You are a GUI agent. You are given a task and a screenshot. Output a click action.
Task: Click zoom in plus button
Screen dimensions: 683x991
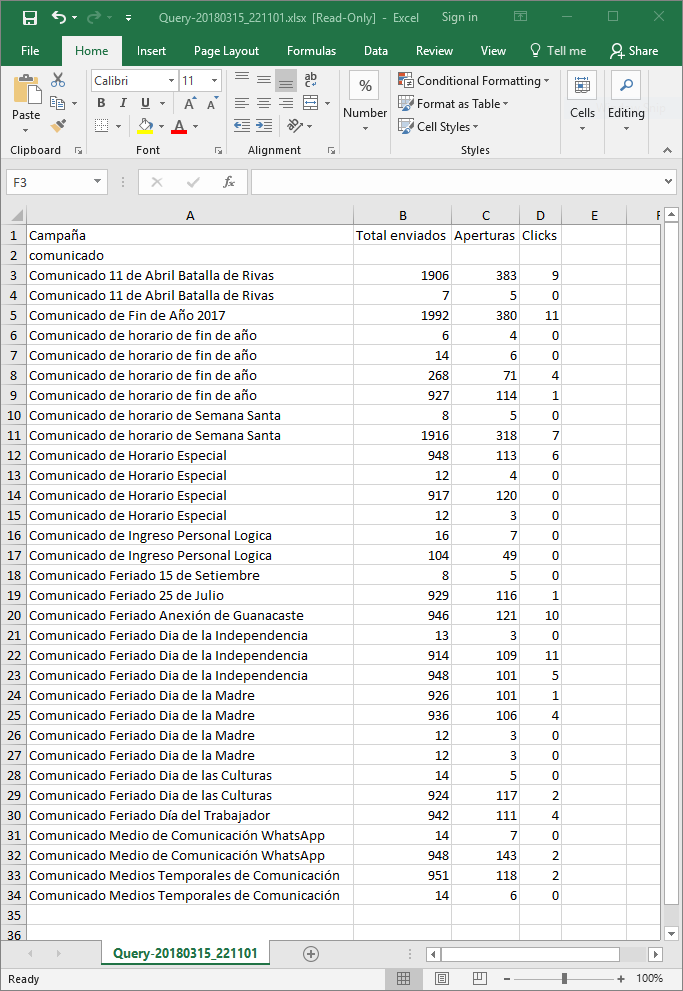click(621, 979)
